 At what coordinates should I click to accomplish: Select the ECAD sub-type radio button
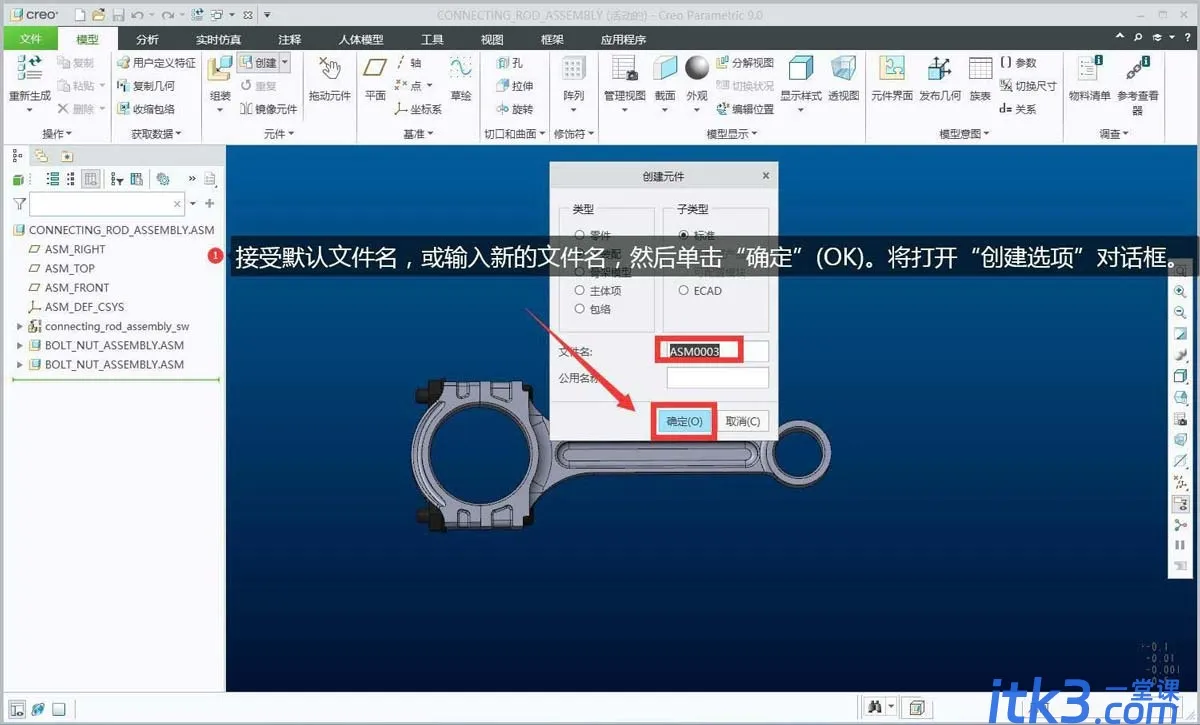684,290
